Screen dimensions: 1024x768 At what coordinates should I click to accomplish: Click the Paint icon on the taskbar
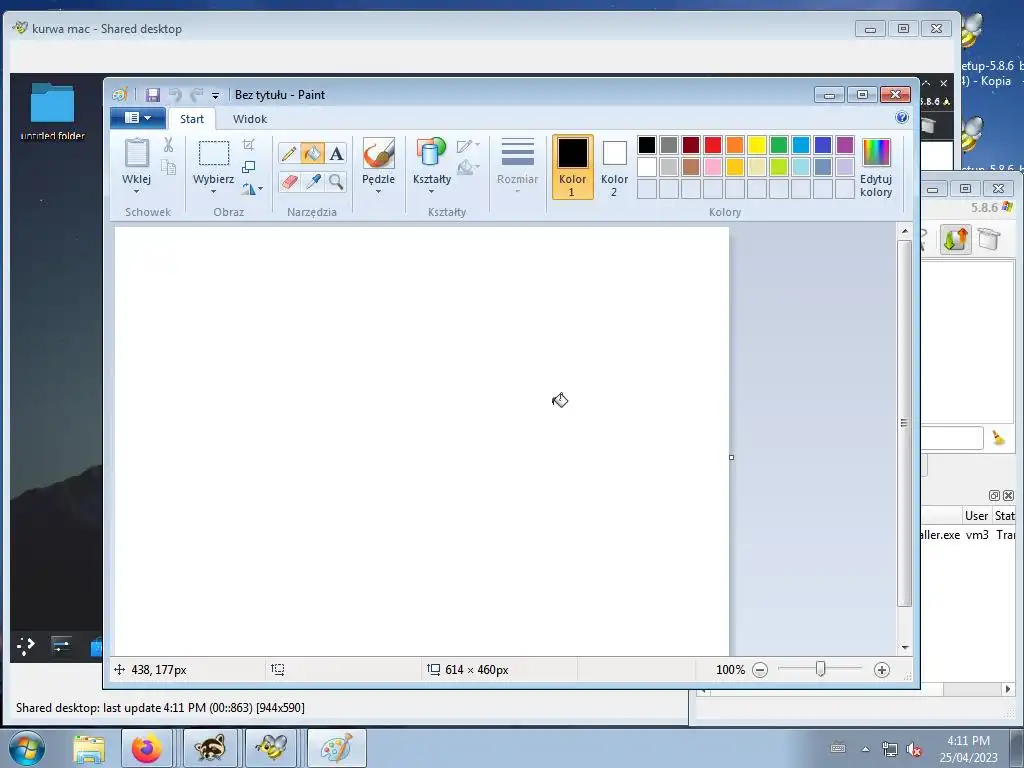pyautogui.click(x=336, y=748)
